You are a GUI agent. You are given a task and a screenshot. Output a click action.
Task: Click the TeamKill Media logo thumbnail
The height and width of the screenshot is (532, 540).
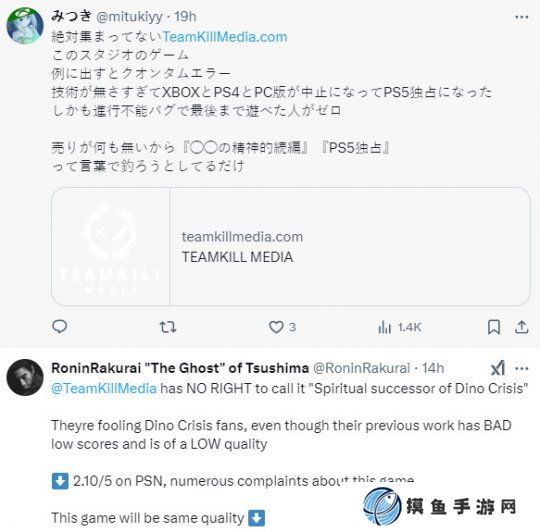(x=111, y=247)
